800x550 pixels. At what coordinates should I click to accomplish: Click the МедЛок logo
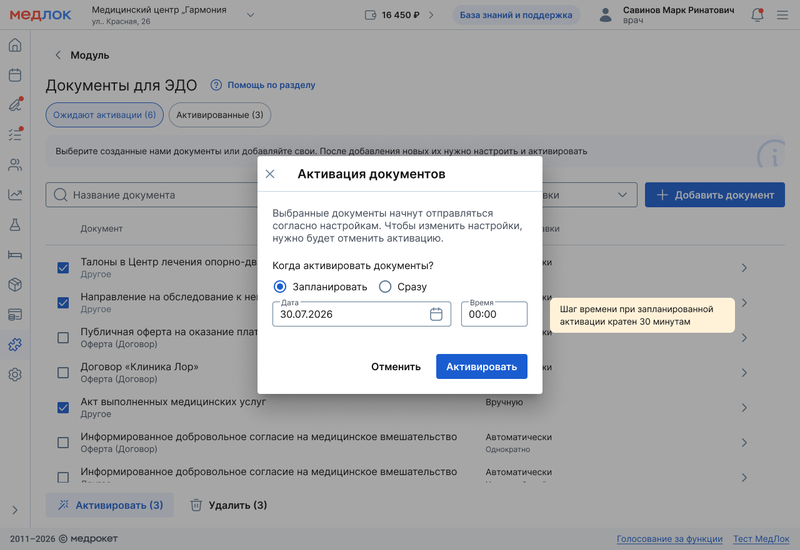click(40, 15)
